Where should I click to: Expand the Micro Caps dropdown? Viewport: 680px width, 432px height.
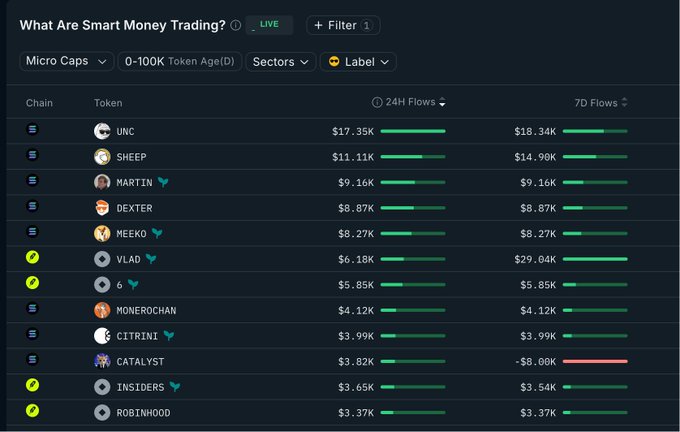click(x=66, y=61)
